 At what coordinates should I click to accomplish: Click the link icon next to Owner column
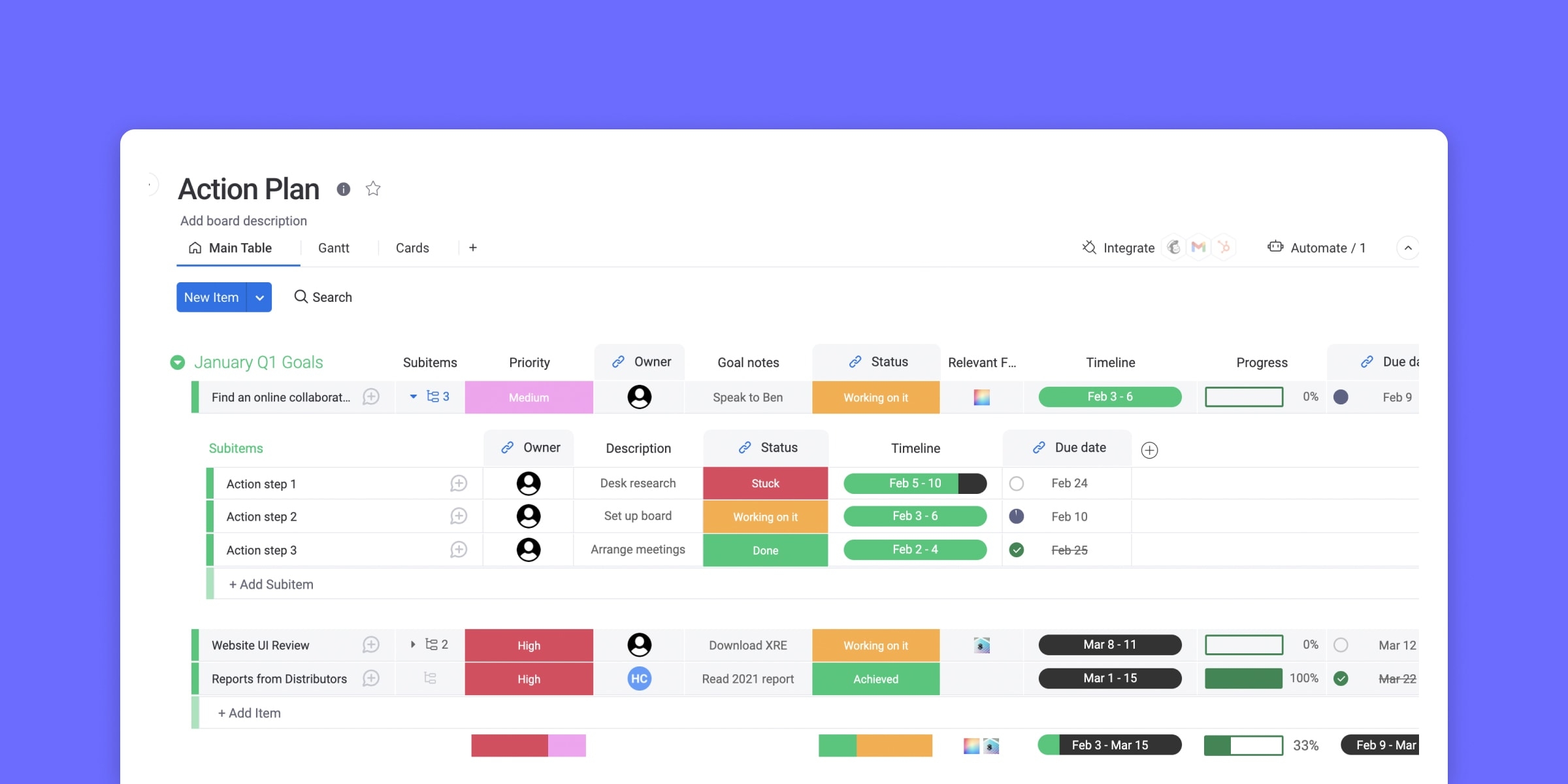point(616,362)
